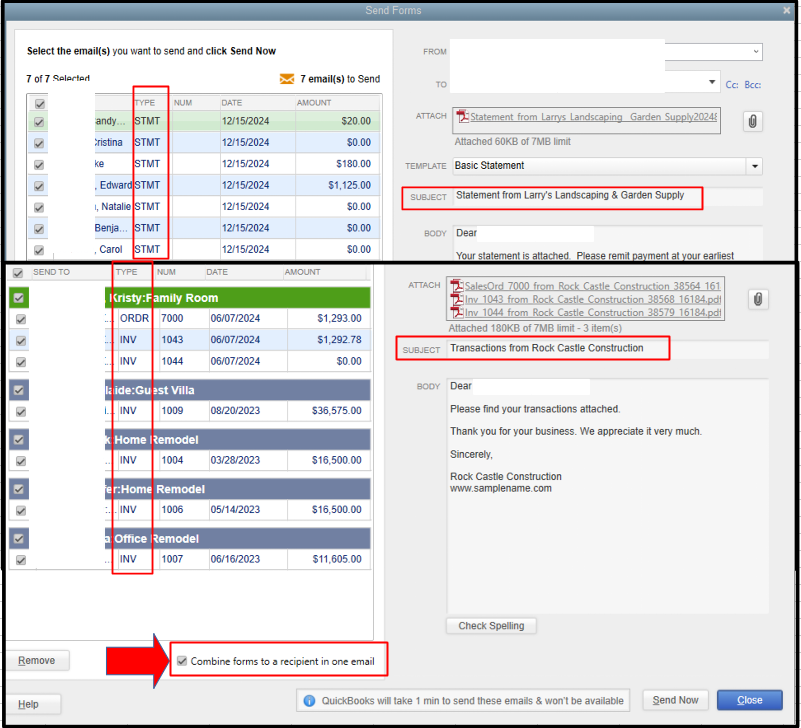
Task: Uncheck the $180.00 statement row checkbox
Action: pos(39,165)
